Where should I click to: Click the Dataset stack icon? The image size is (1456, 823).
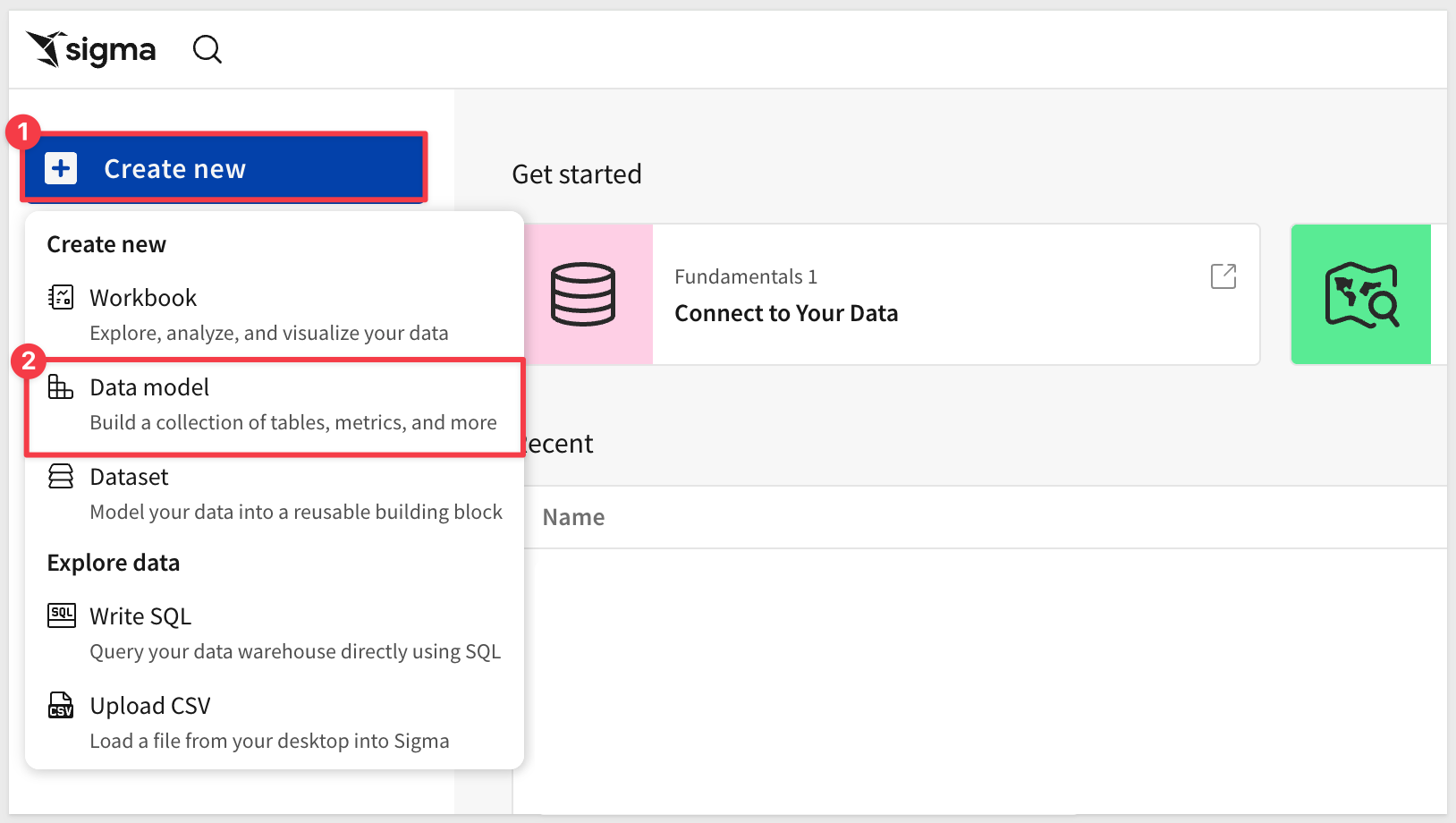pyautogui.click(x=61, y=477)
